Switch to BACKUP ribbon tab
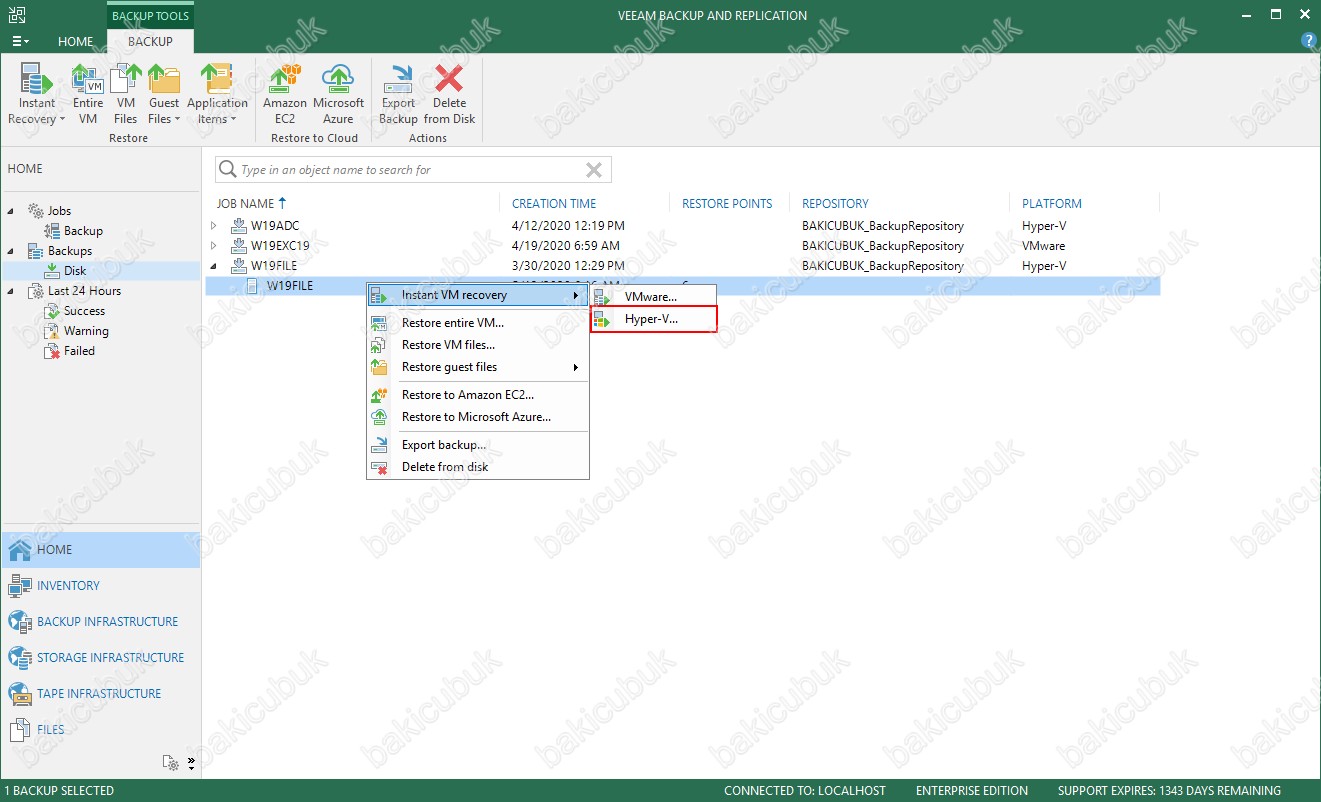 [x=150, y=41]
